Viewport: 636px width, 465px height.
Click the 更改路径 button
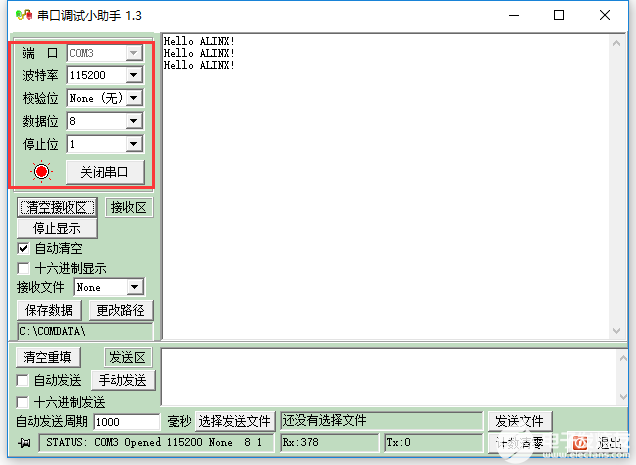click(120, 310)
